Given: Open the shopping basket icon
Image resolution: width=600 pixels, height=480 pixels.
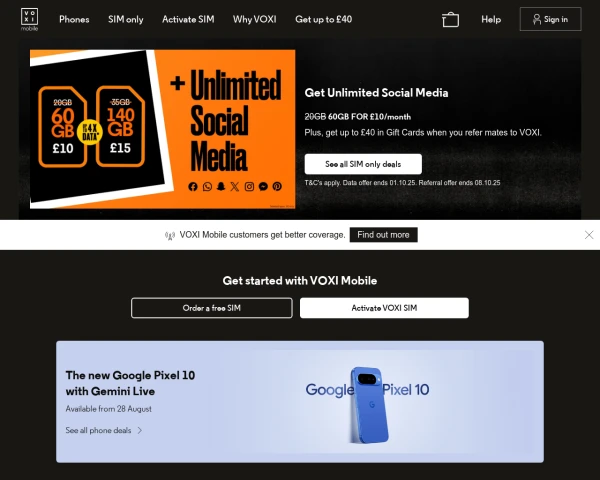Looking at the screenshot, I should [x=450, y=20].
